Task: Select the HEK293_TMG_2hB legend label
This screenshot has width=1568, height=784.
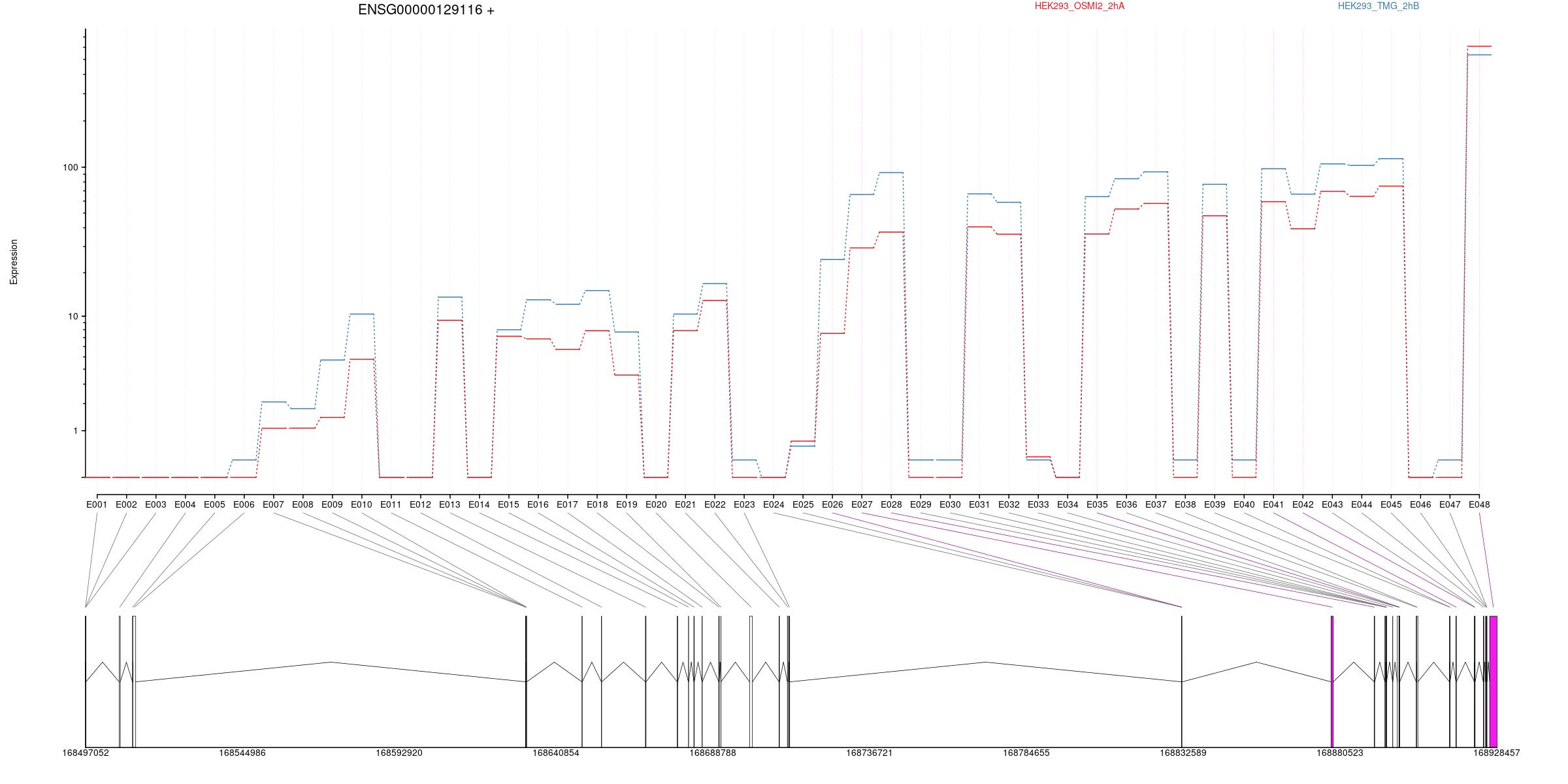Action: tap(1379, 6)
